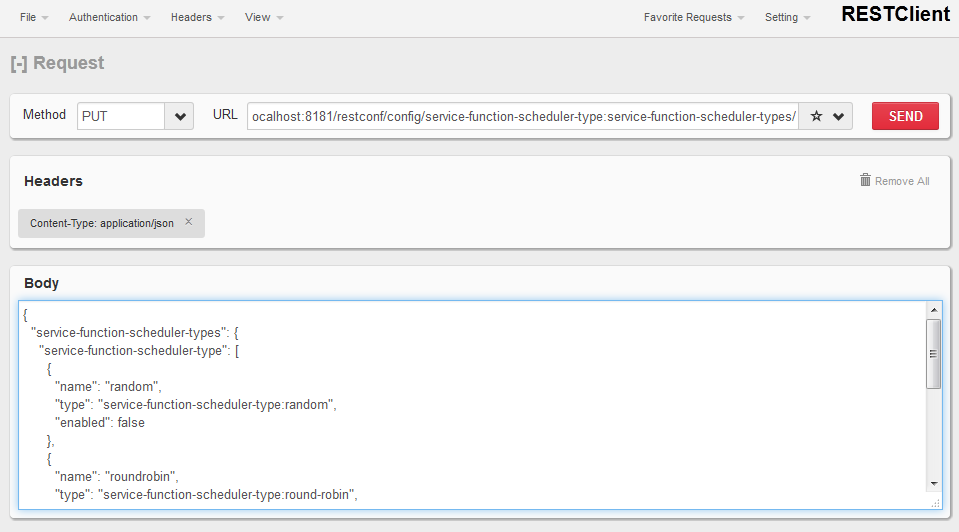Open the Headers menu
Viewport: 959px width, 532px height.
(x=198, y=17)
